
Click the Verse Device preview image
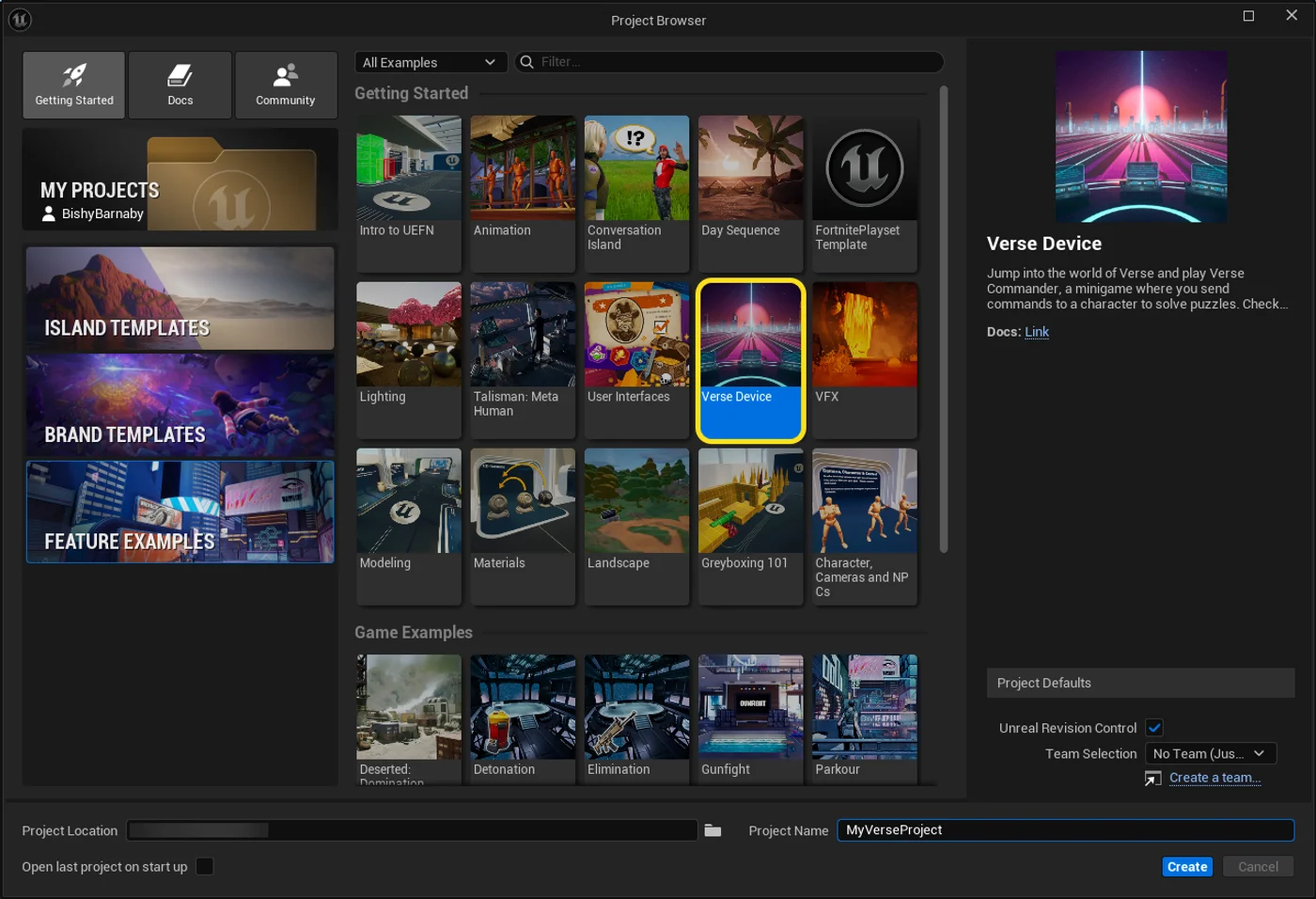pyautogui.click(x=1141, y=136)
